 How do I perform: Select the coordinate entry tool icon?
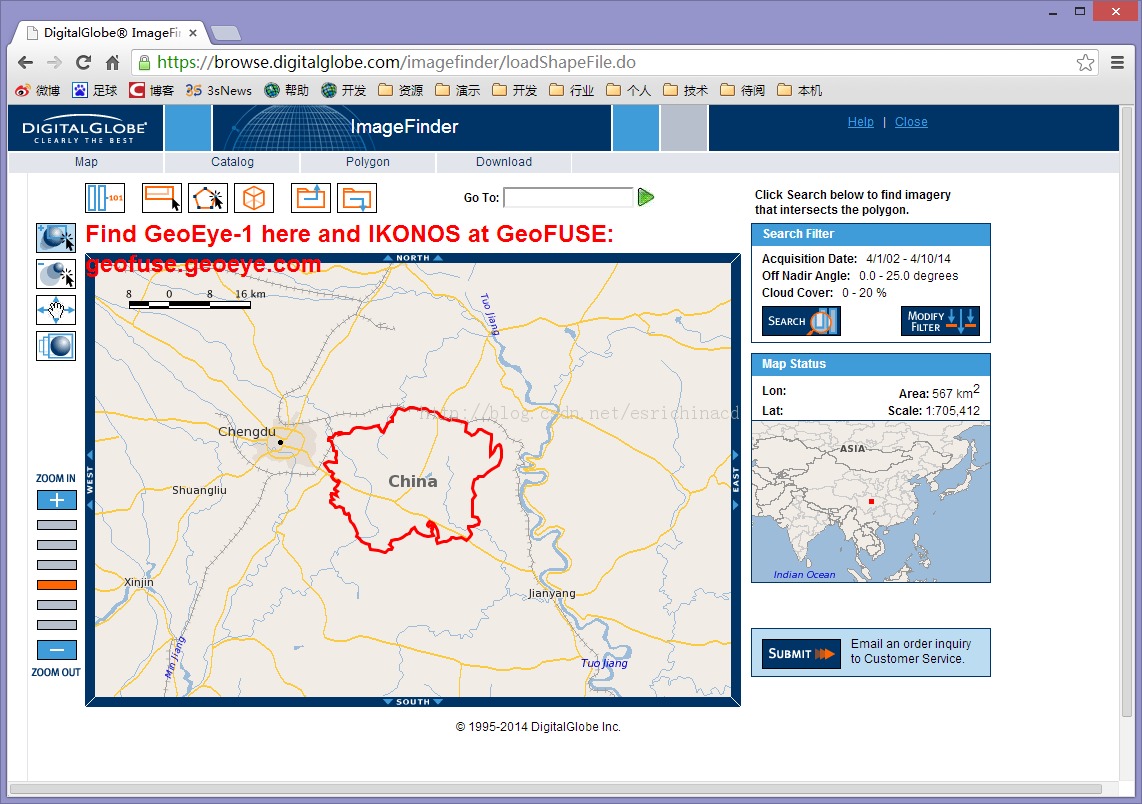pyautogui.click(x=105, y=197)
